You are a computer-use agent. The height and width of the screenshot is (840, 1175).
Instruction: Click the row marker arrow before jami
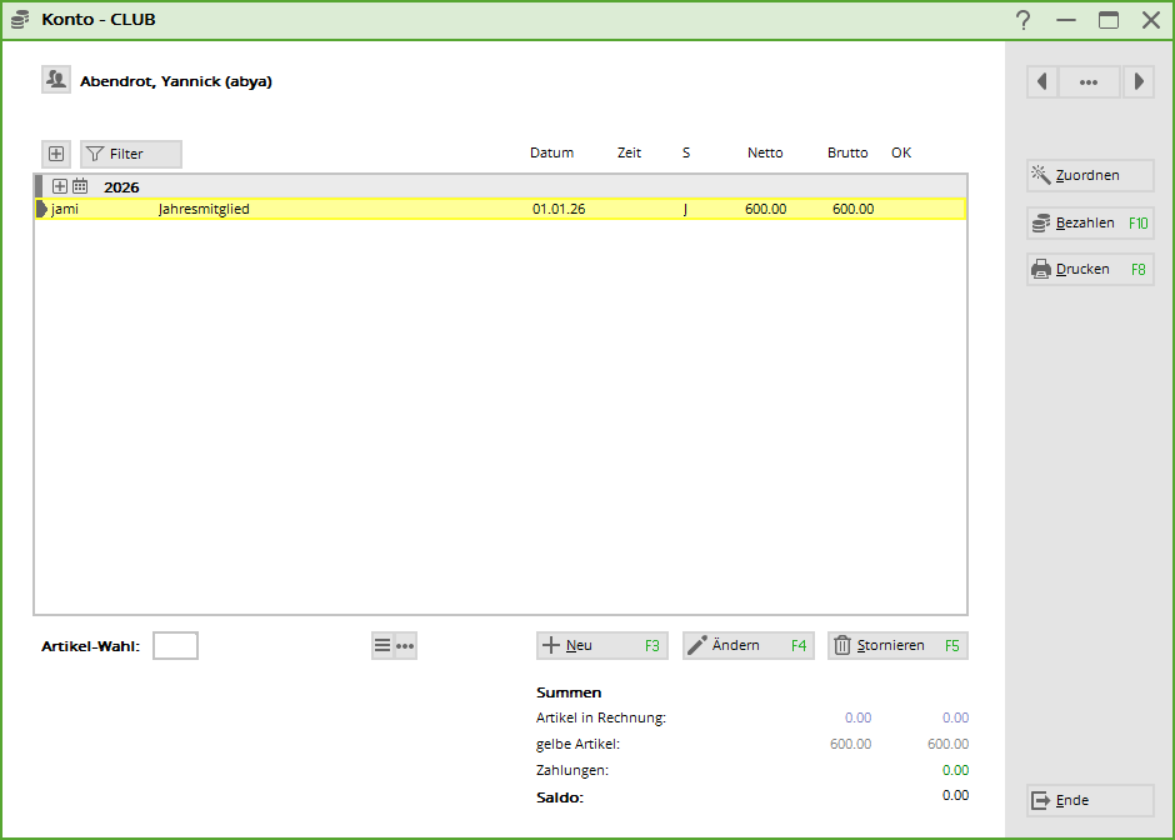[x=42, y=209]
